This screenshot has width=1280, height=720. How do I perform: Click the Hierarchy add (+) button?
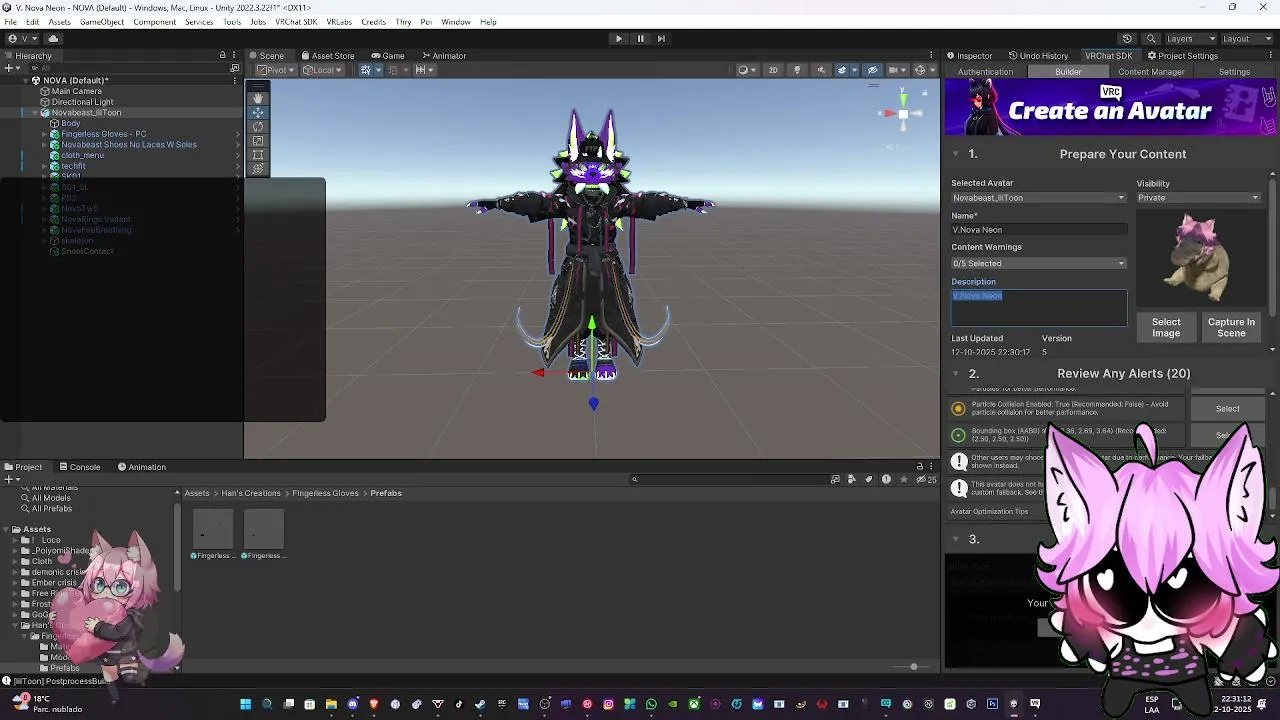(10, 69)
